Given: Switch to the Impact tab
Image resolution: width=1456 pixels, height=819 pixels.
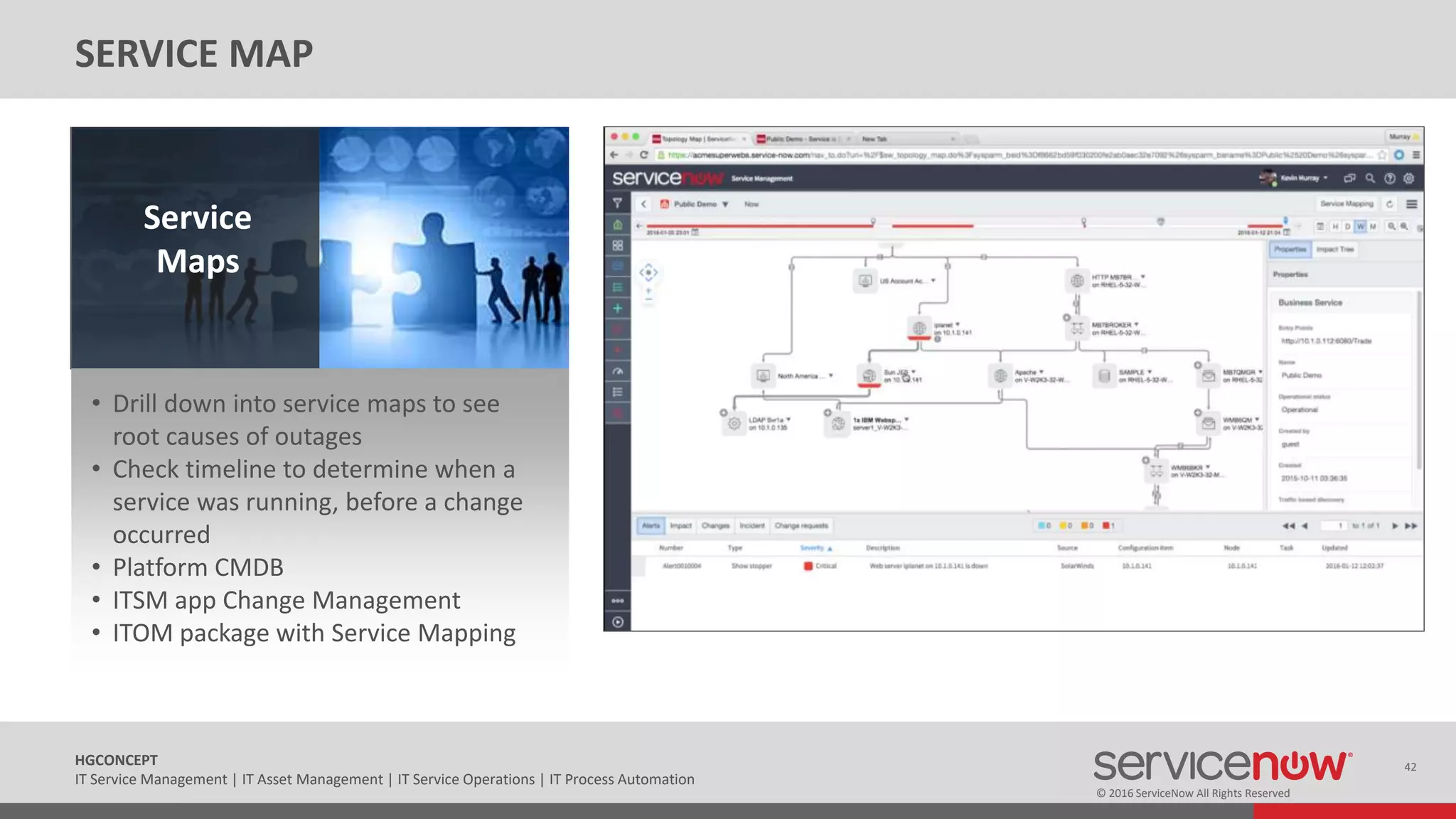Looking at the screenshot, I should [680, 525].
